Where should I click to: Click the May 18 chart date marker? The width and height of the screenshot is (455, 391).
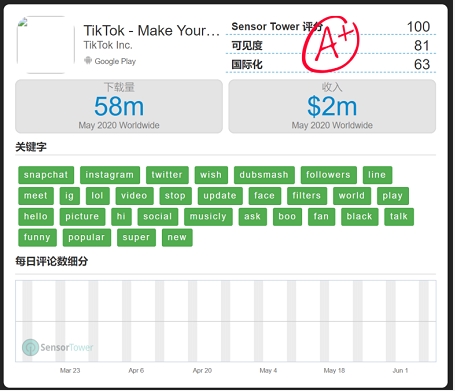334,370
